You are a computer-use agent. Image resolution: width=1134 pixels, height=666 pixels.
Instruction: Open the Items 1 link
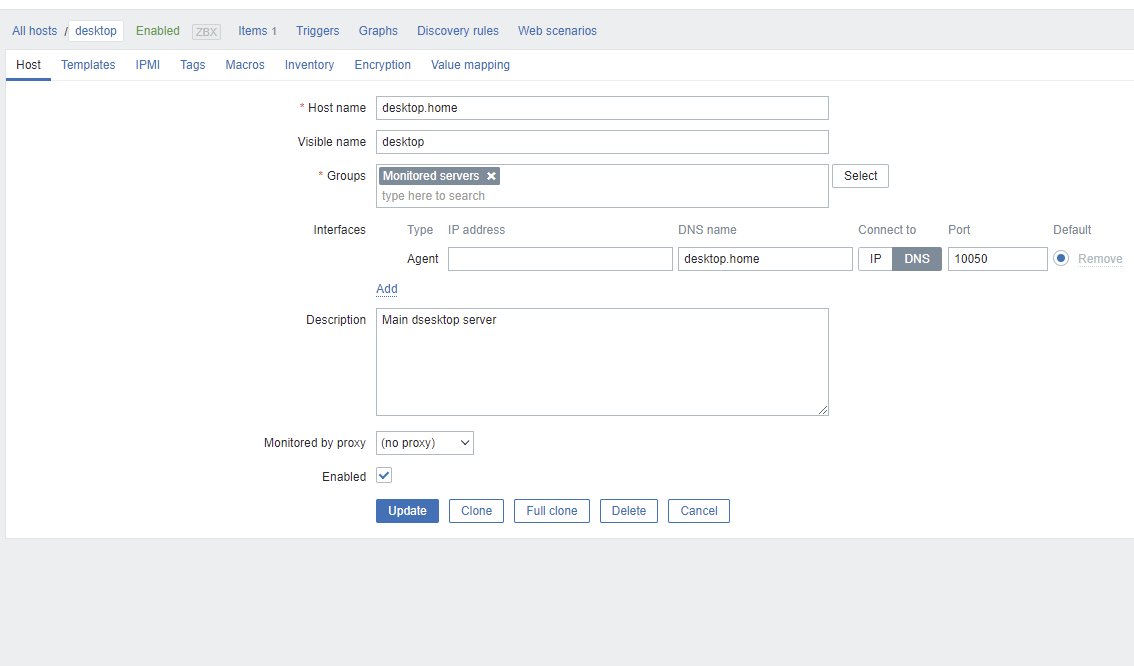click(257, 31)
